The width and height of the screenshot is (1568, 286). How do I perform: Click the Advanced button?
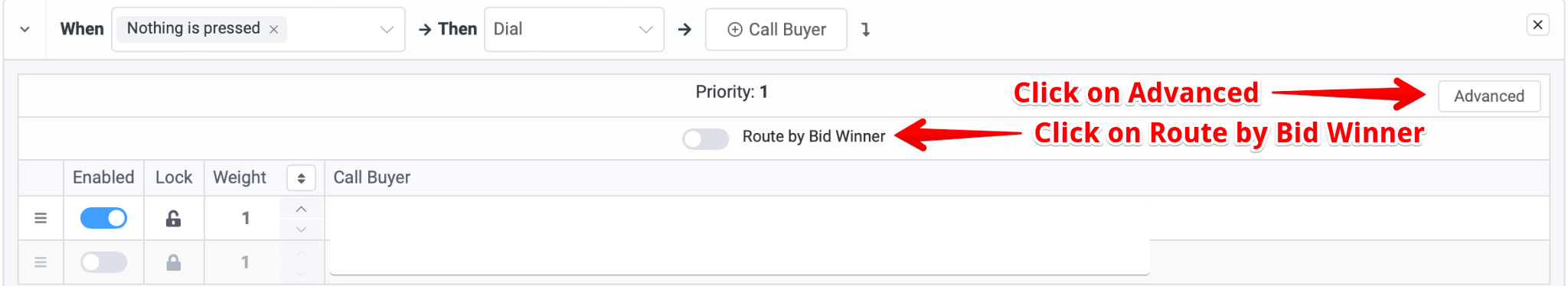(1489, 96)
